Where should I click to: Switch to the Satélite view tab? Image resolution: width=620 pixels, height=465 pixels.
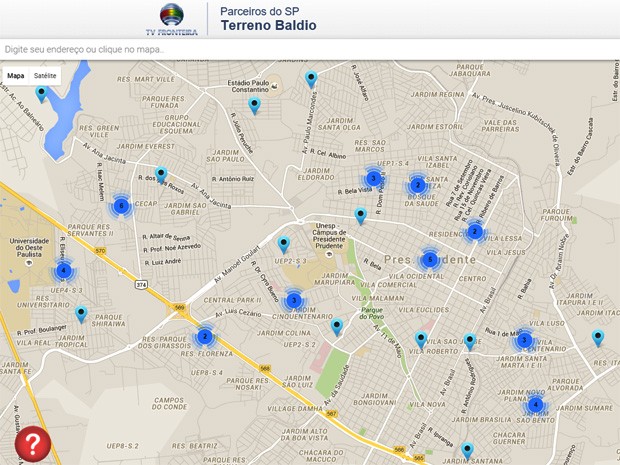[45, 76]
